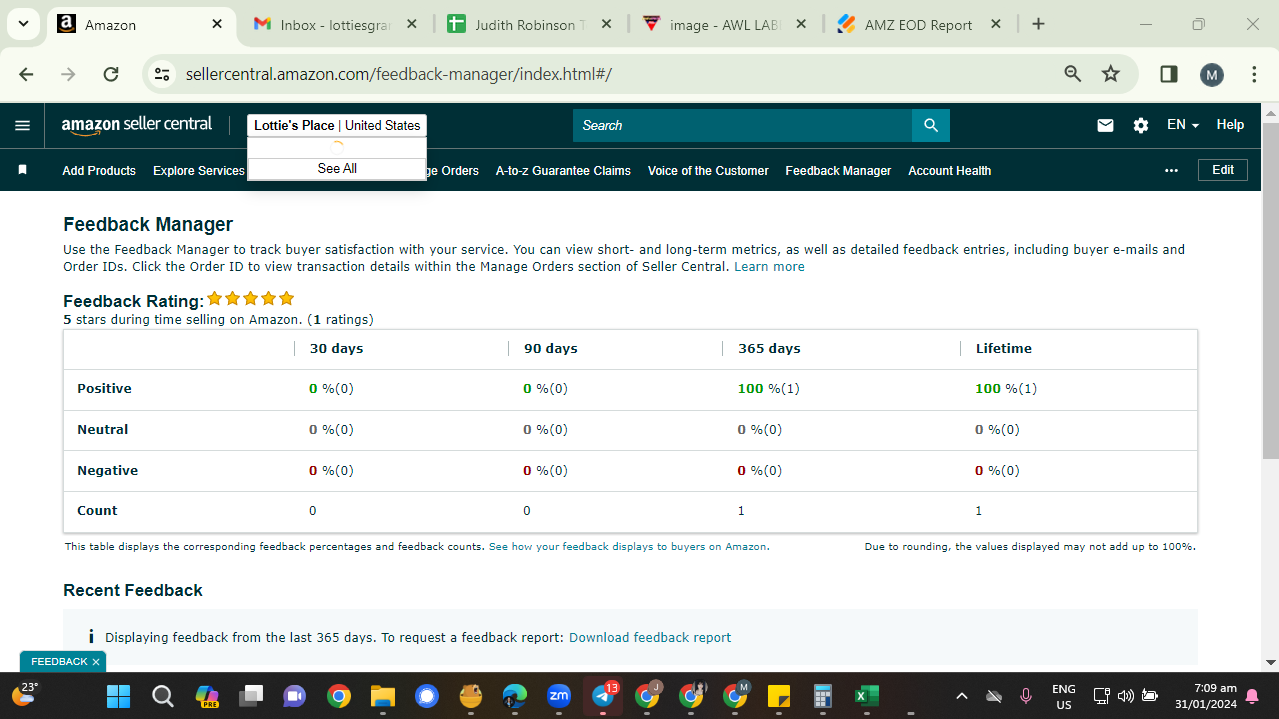Viewport: 1279px width, 719px height.
Task: Switch to the Inbox Gmail tab
Action: (x=335, y=25)
